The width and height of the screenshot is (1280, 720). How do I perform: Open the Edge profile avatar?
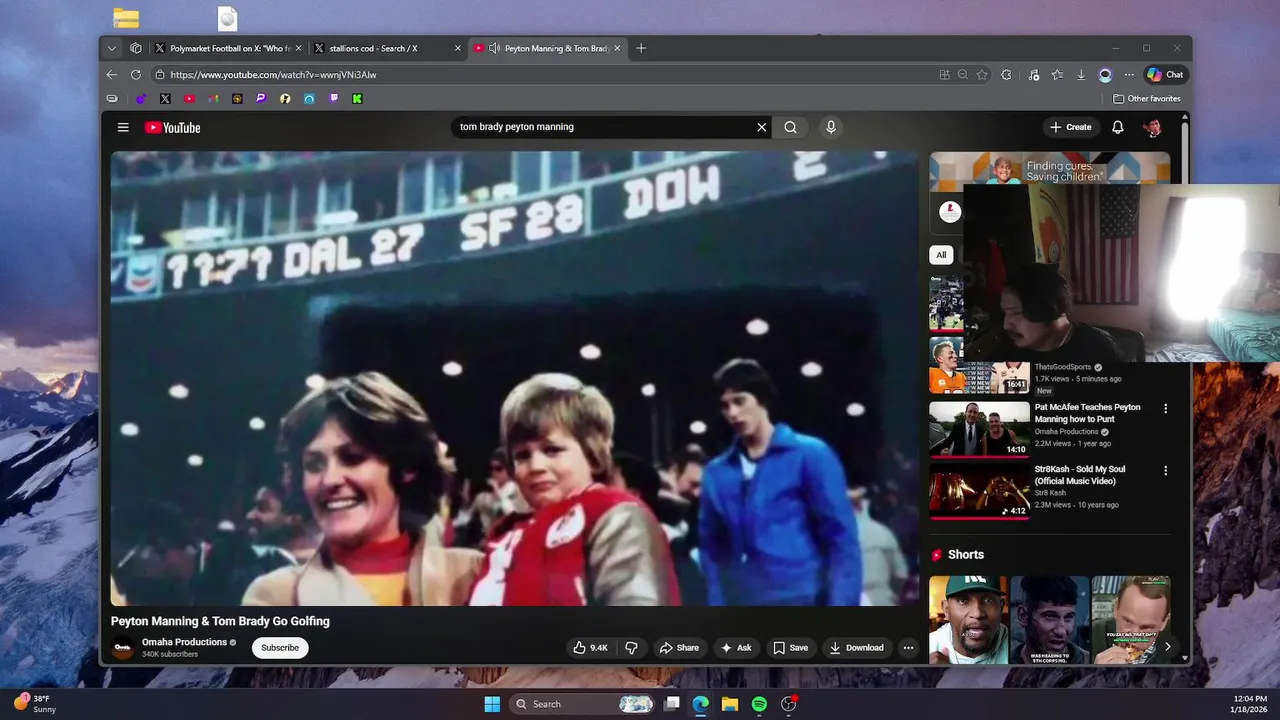point(1105,75)
